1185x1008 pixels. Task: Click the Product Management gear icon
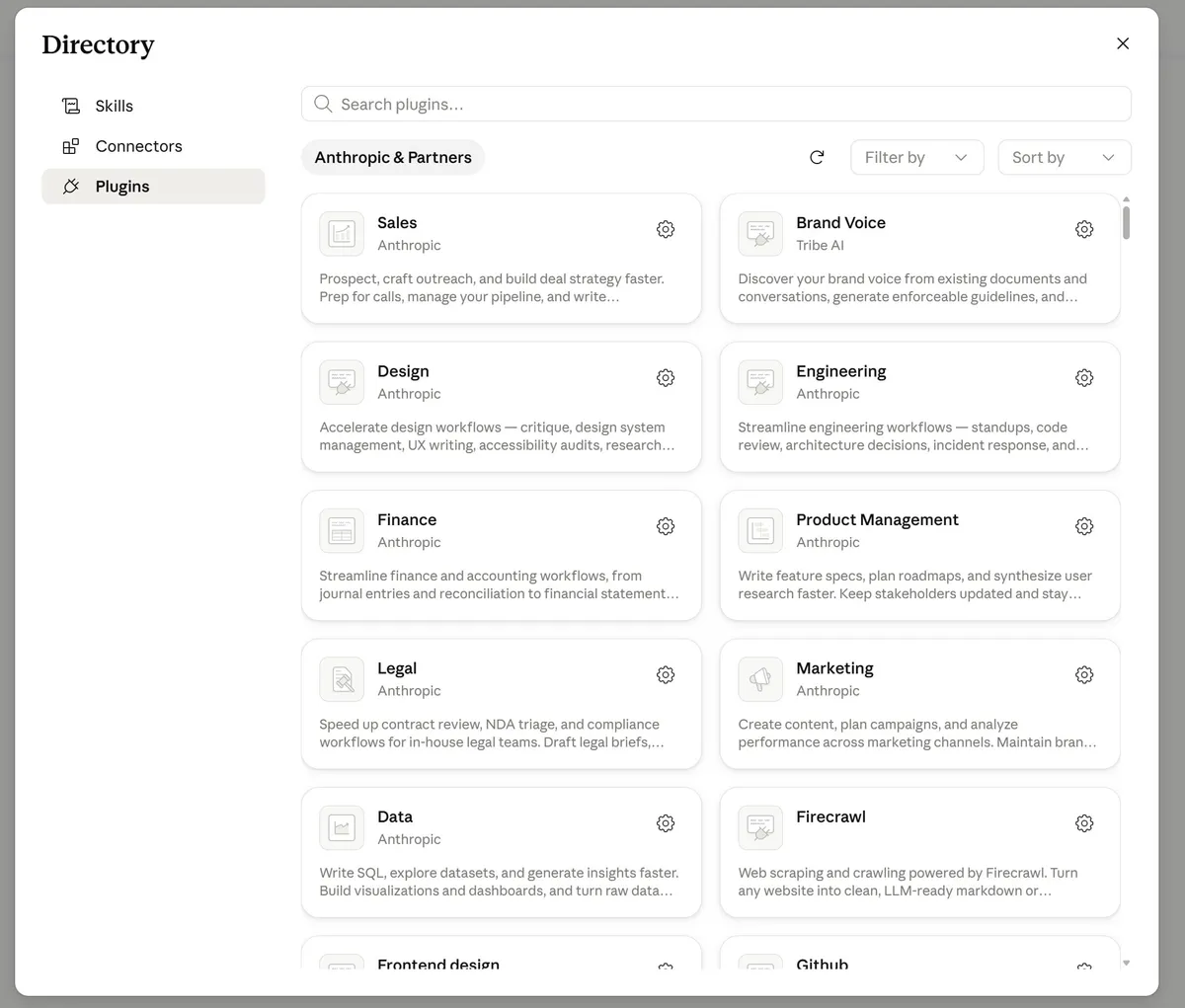[1084, 526]
